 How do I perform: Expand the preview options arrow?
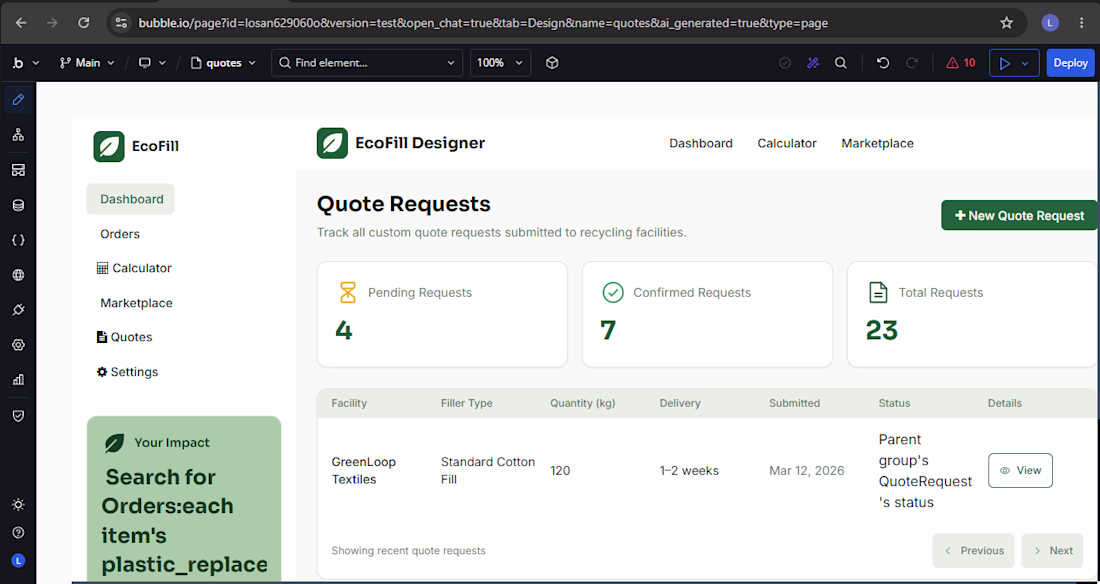coord(1026,63)
